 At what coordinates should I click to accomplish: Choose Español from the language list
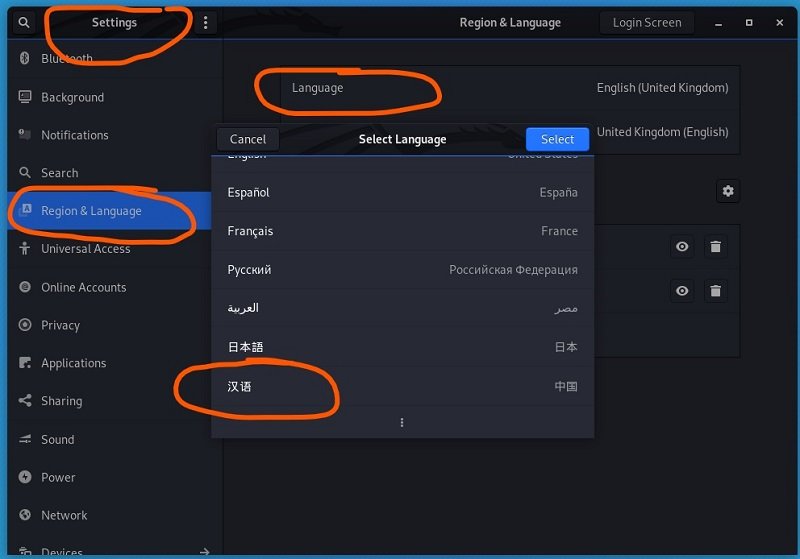[402, 192]
